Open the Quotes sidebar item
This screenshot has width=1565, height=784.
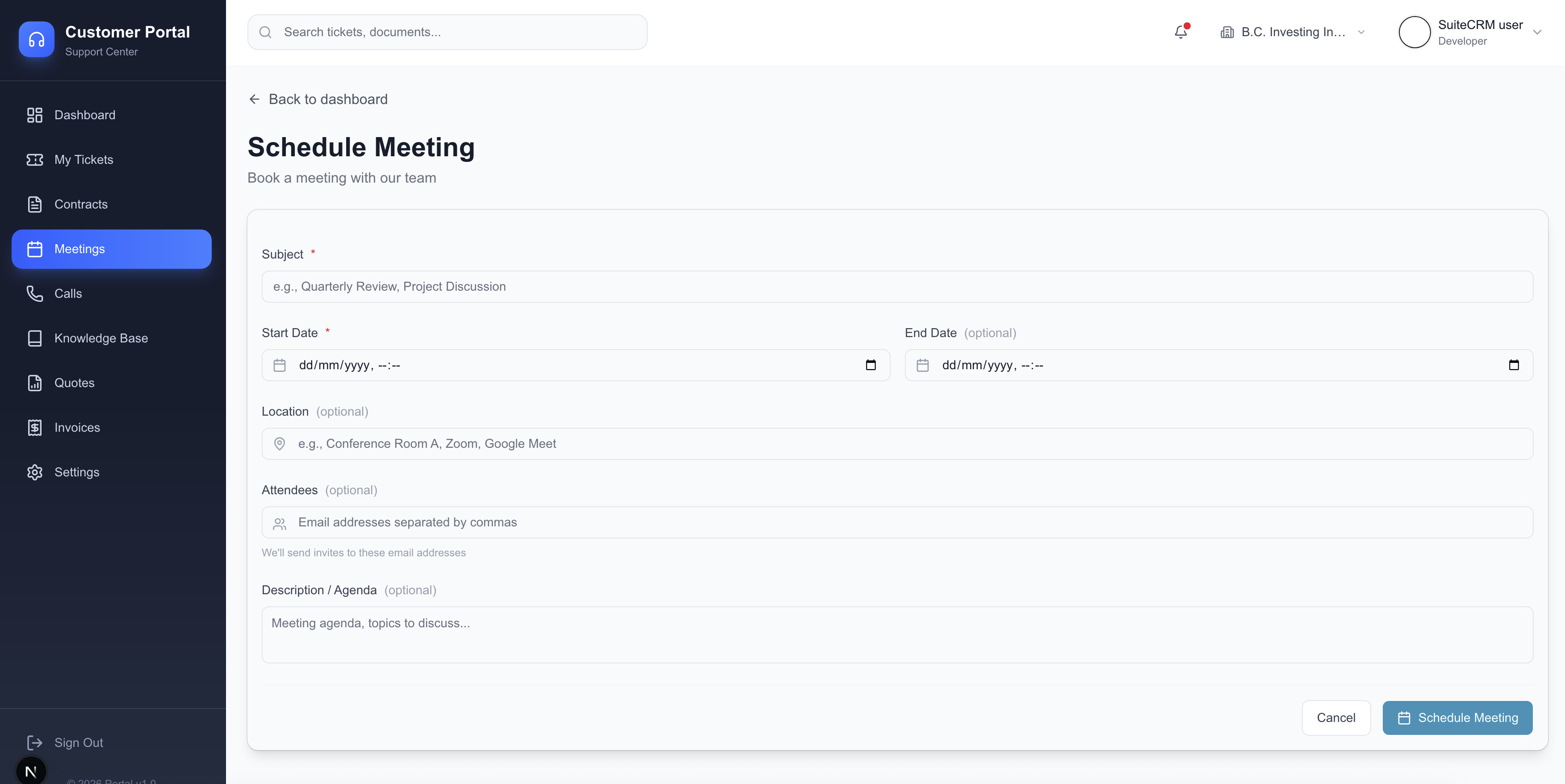click(74, 383)
